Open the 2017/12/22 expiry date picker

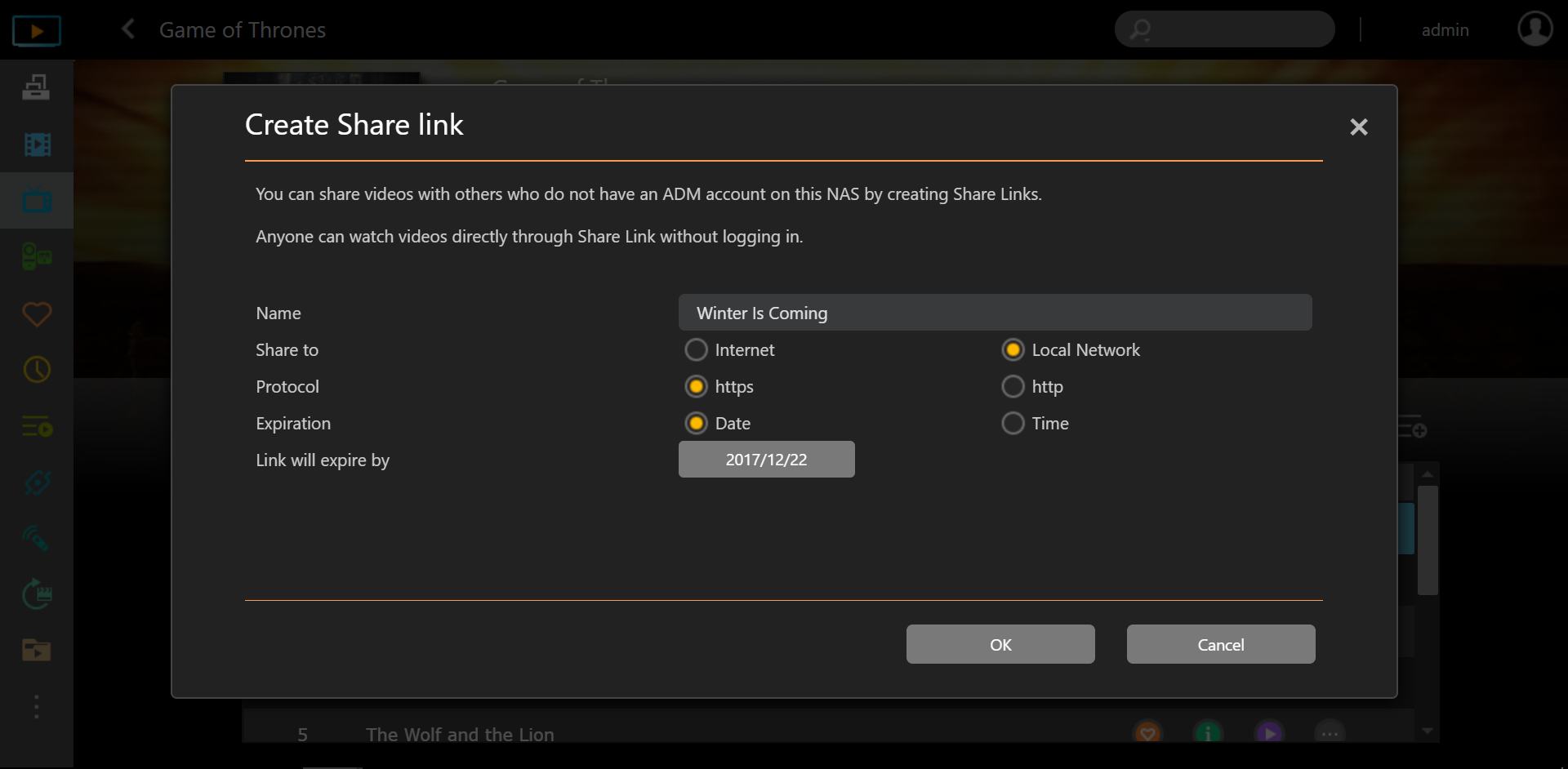[x=766, y=460]
